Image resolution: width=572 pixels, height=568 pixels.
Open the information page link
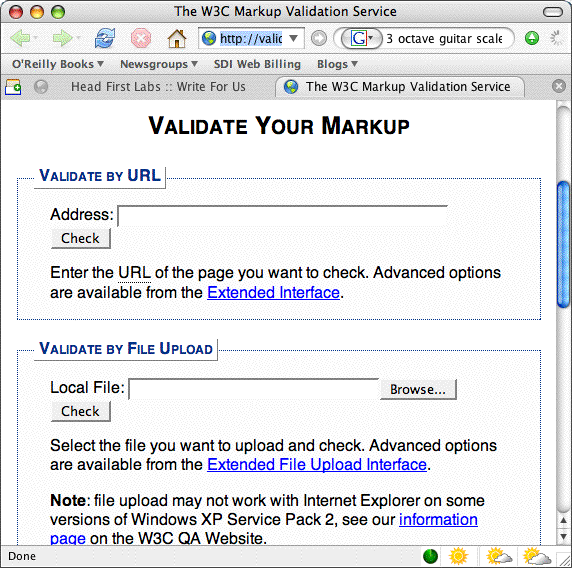coord(438,519)
